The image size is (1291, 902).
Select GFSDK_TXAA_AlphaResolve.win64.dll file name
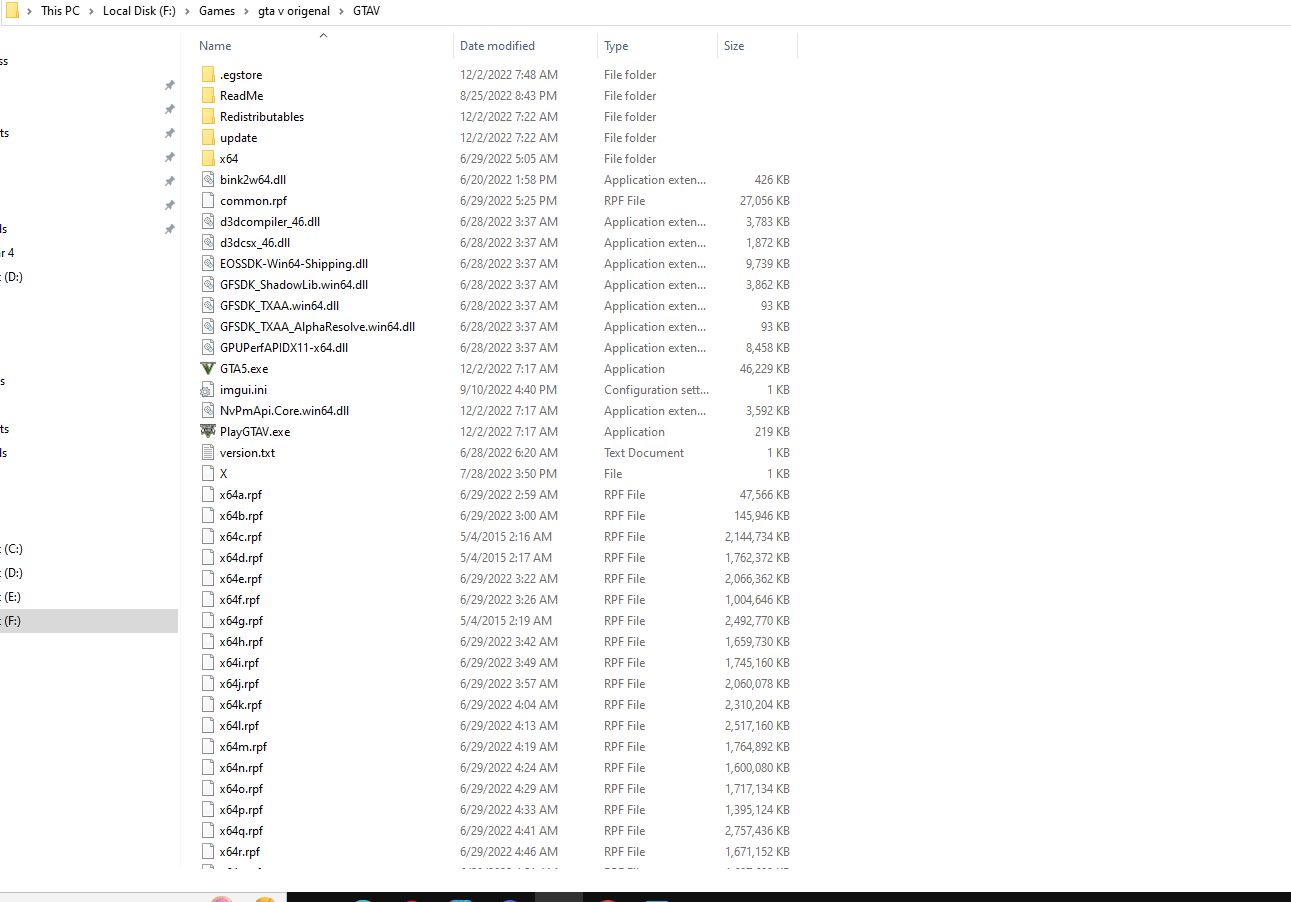click(x=317, y=326)
